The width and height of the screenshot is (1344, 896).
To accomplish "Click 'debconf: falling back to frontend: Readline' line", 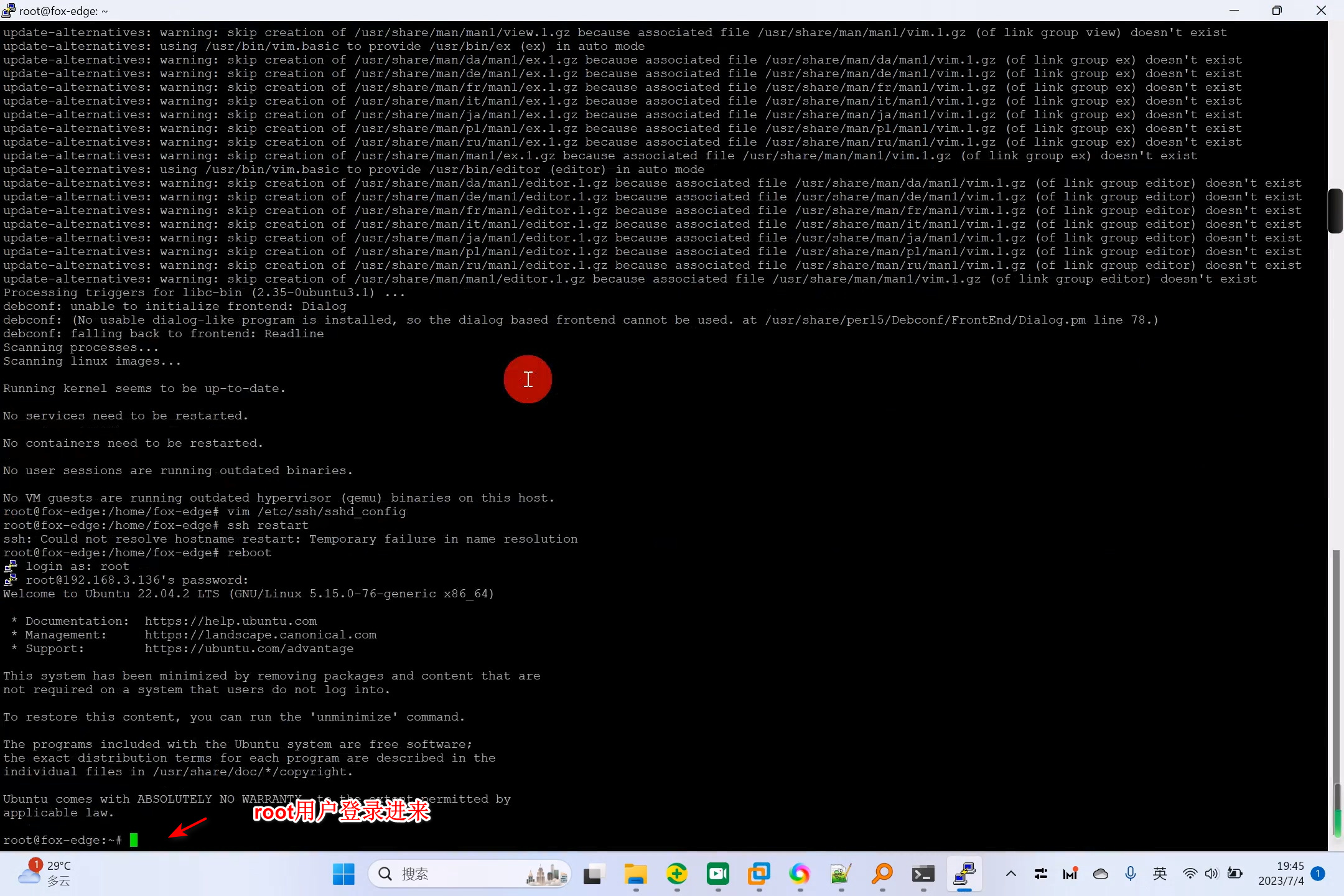I will (x=164, y=334).
